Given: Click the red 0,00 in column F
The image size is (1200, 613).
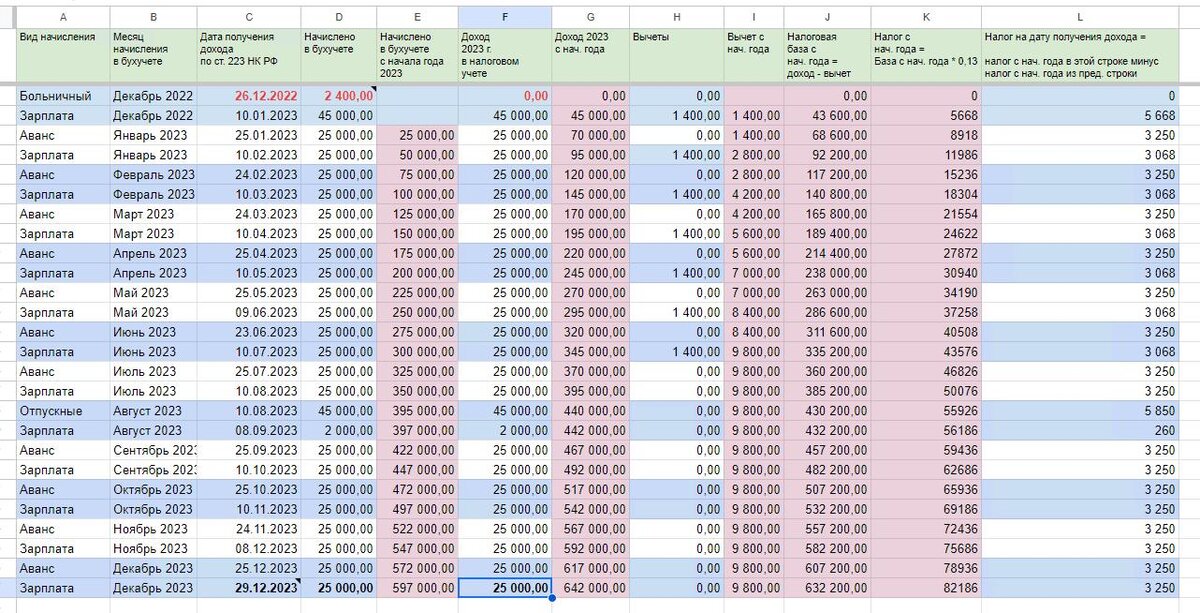Looking at the screenshot, I should (x=504, y=96).
